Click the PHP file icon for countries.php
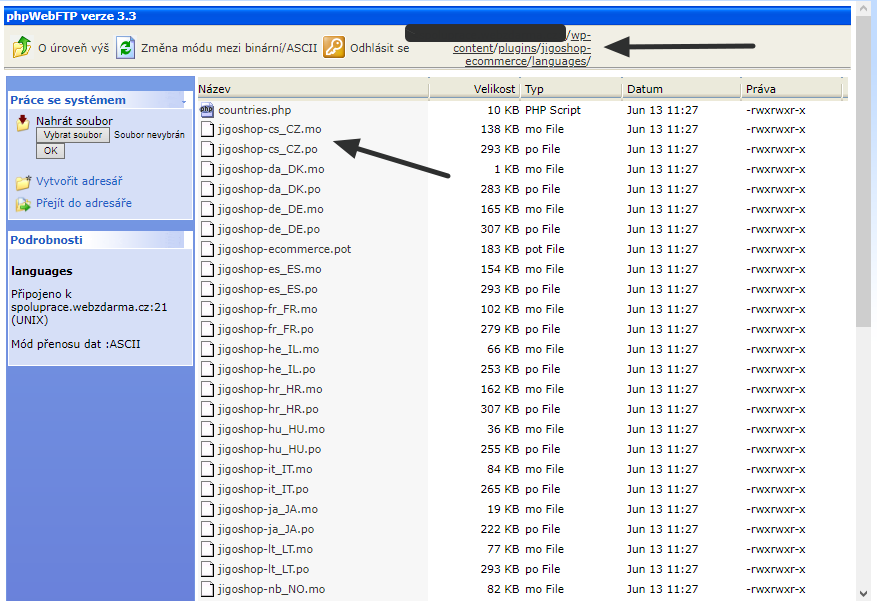The width and height of the screenshot is (877, 607). click(x=207, y=110)
